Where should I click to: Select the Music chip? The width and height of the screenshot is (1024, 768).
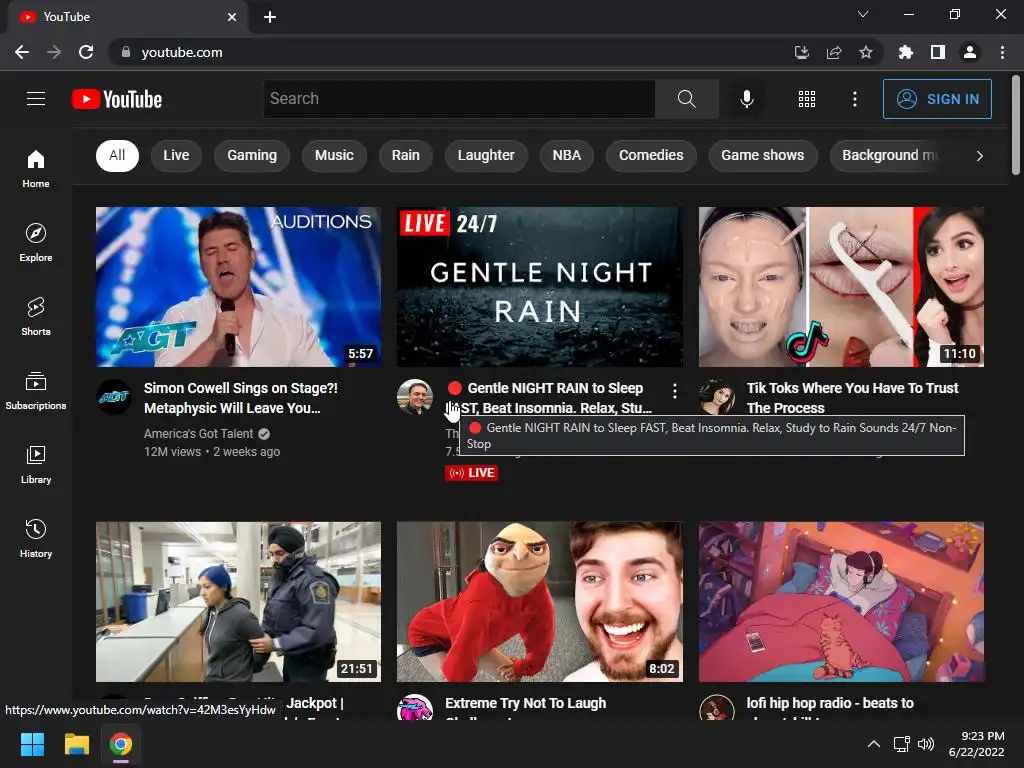(x=334, y=155)
